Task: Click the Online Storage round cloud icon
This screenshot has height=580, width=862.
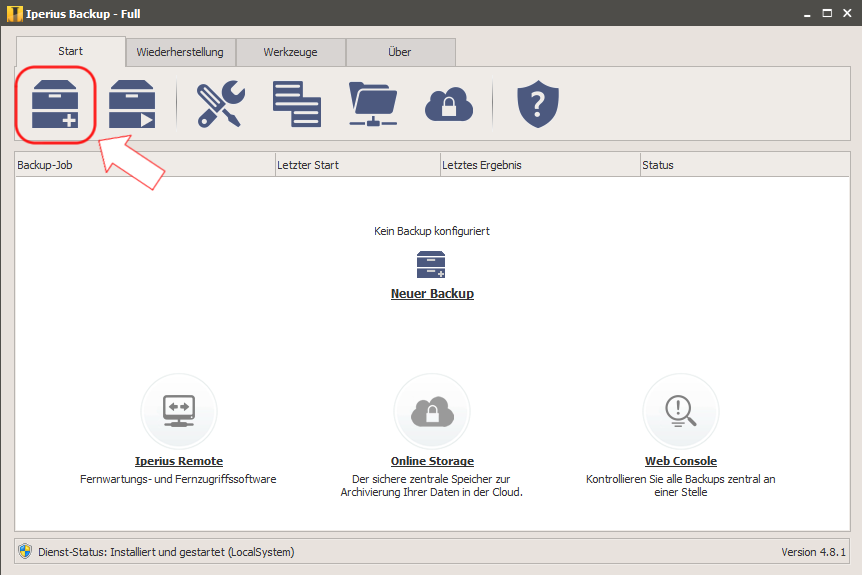Action: tap(432, 411)
